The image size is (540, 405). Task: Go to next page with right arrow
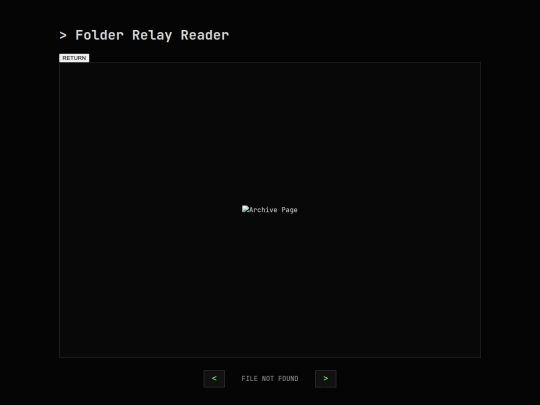tap(325, 378)
